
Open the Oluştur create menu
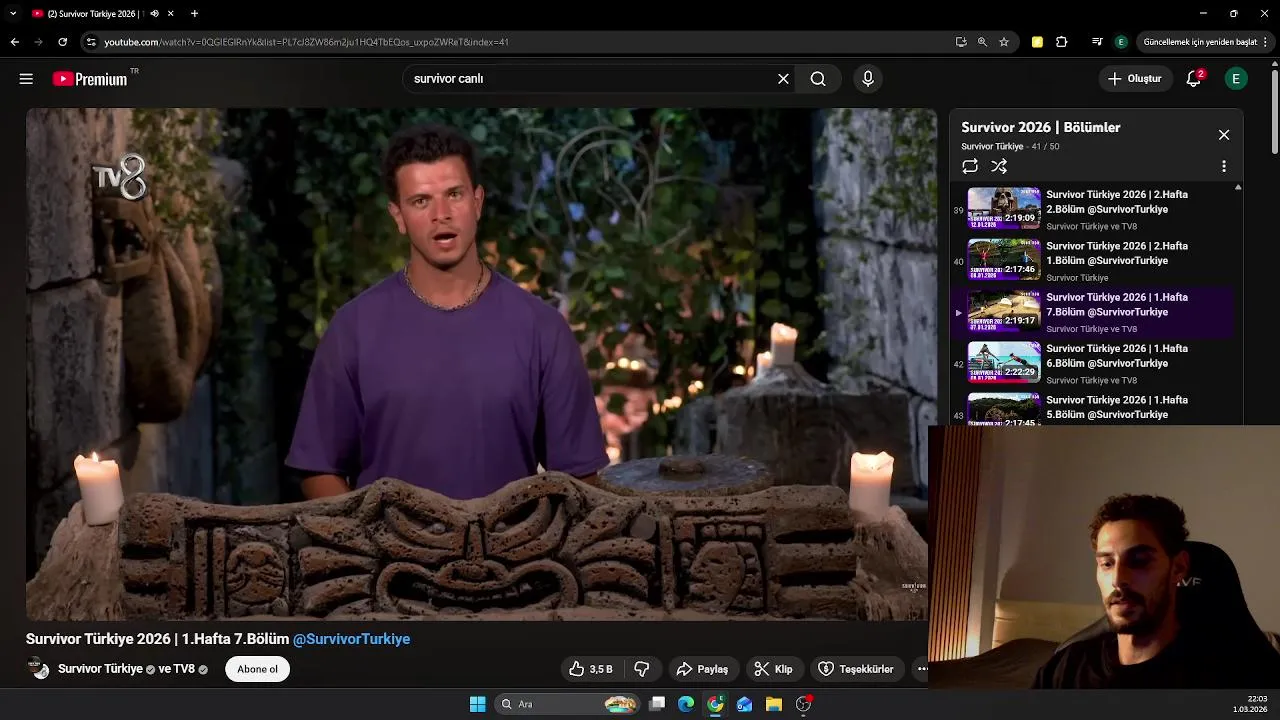click(x=1135, y=79)
